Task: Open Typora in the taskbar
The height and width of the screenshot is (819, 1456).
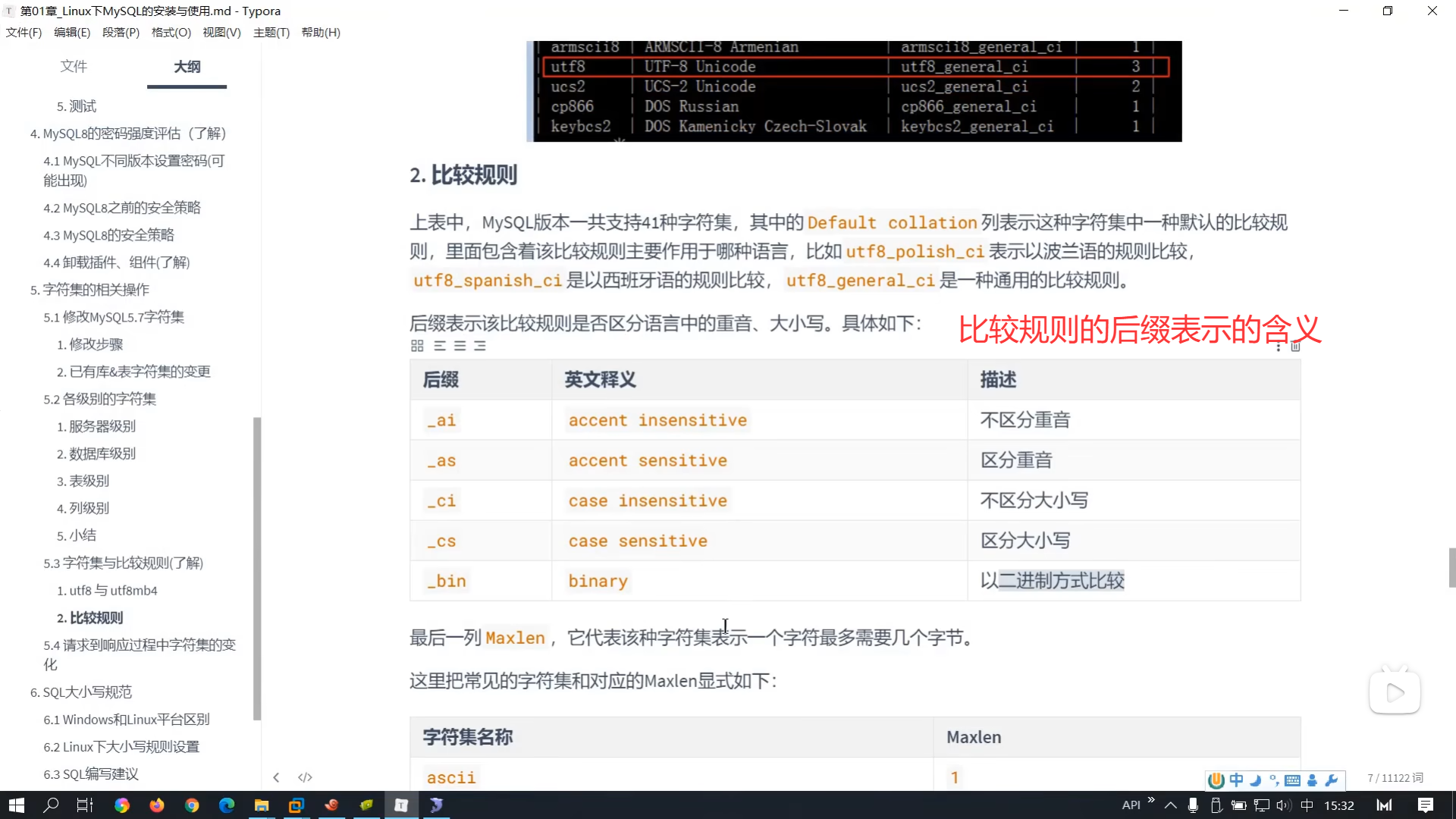Action: point(401,805)
